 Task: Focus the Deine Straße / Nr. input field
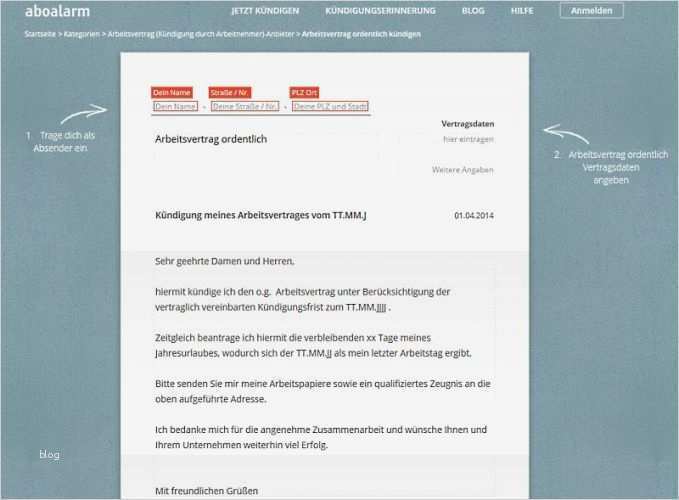click(245, 106)
